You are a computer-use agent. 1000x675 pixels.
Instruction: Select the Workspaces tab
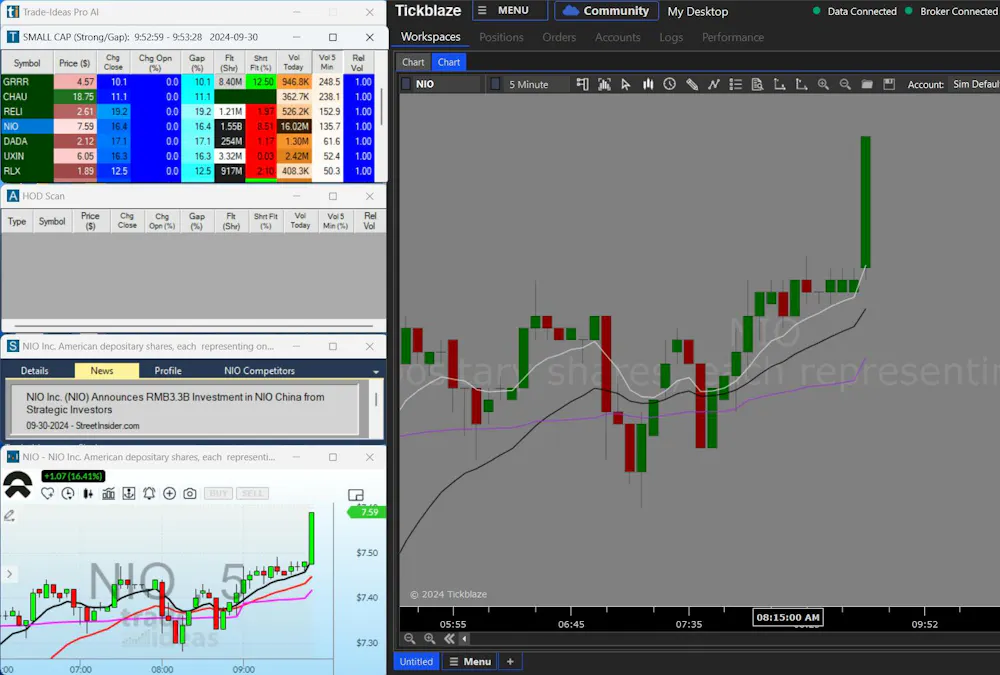pos(430,37)
